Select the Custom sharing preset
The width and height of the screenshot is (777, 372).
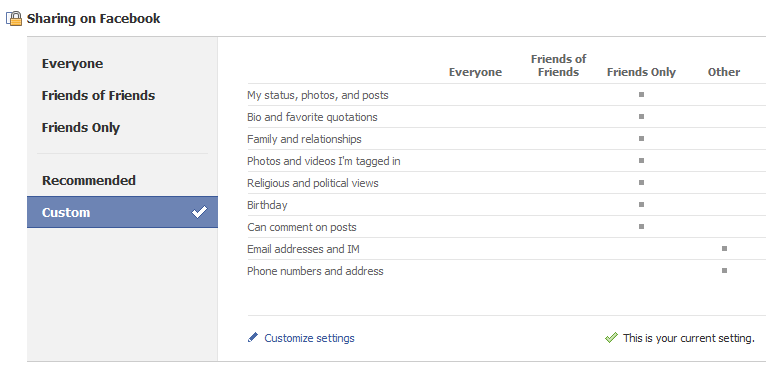[x=122, y=212]
